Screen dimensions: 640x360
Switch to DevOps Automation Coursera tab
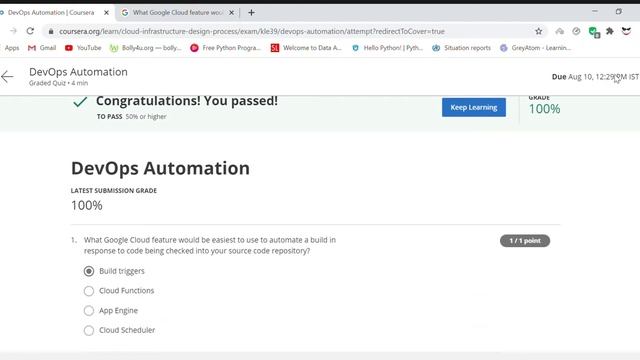[x=51, y=13]
